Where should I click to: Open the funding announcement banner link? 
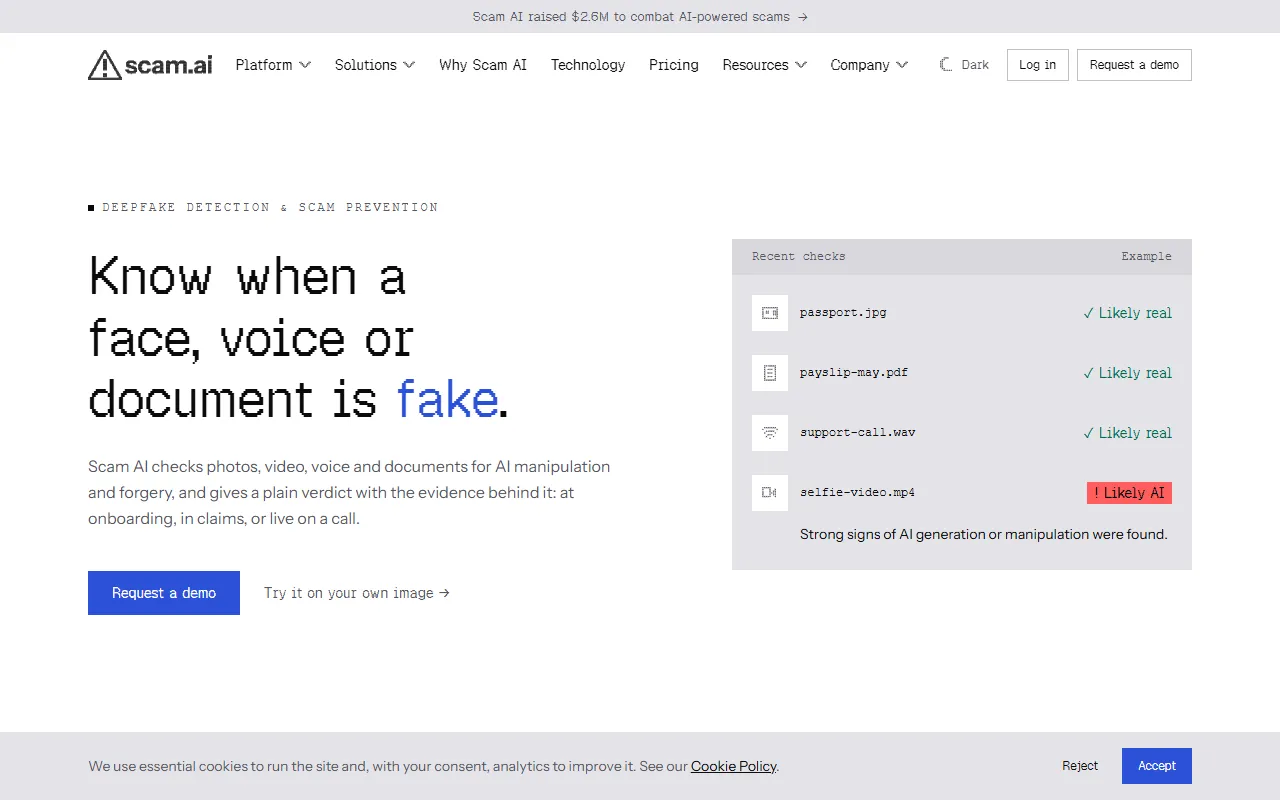(640, 17)
